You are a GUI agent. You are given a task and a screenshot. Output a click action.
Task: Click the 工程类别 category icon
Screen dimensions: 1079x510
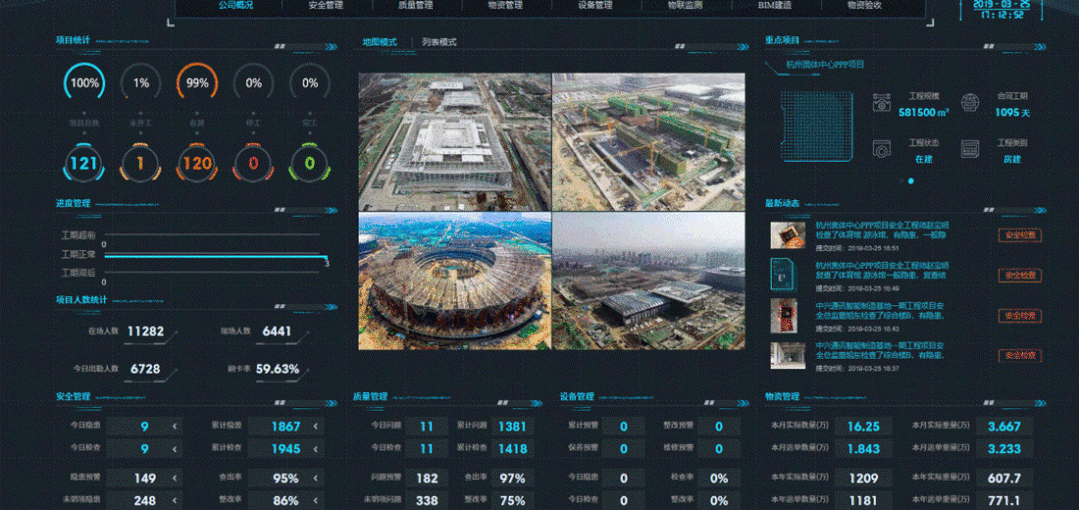pos(969,149)
